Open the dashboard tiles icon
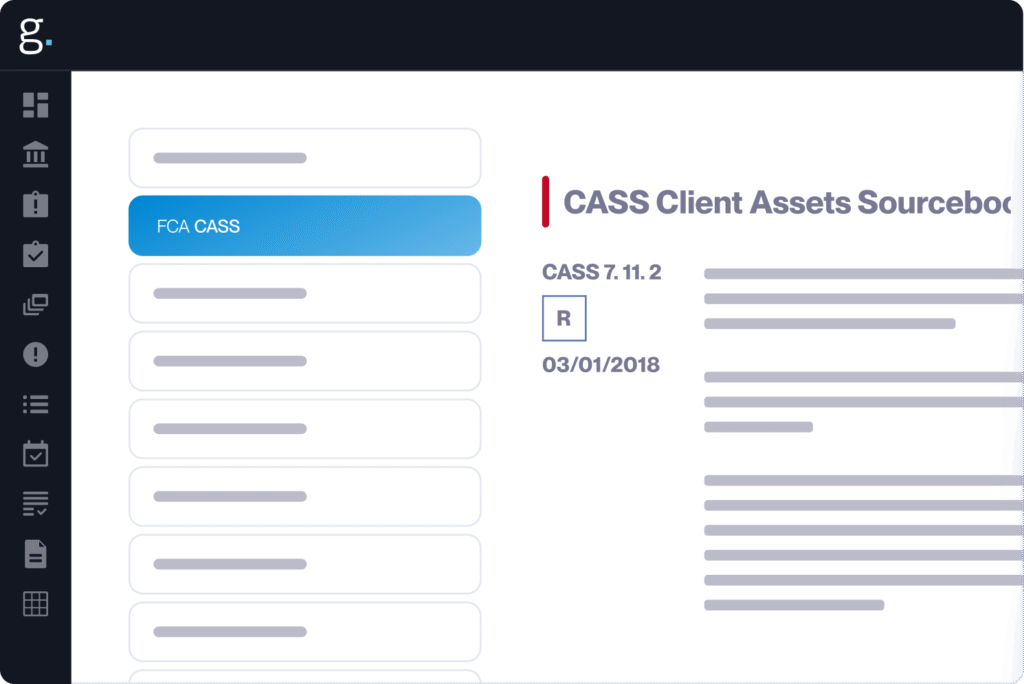 tap(36, 105)
